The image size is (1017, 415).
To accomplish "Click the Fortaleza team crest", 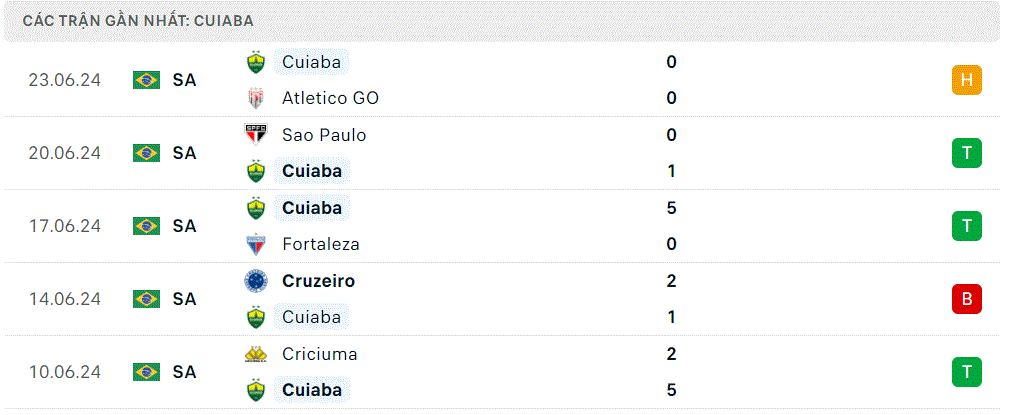I will [256, 244].
